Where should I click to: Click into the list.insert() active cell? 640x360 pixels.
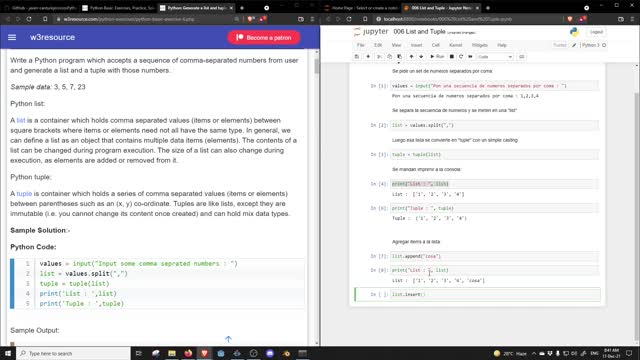(x=495, y=294)
